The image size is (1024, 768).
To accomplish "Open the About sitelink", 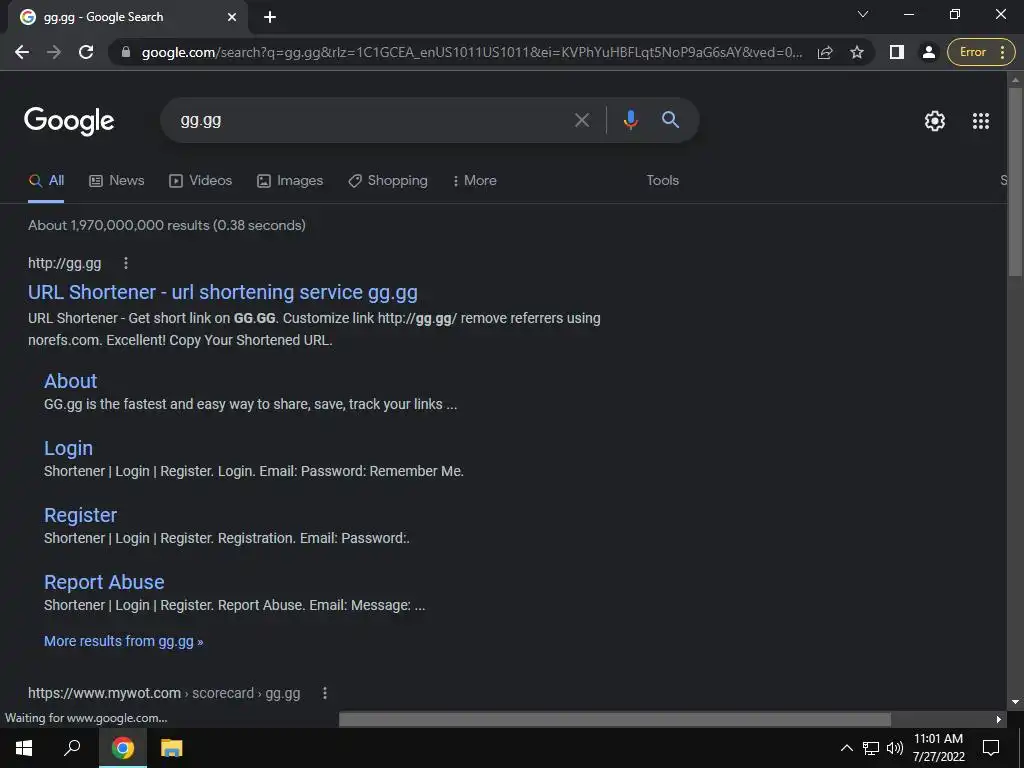I will [x=71, y=381].
